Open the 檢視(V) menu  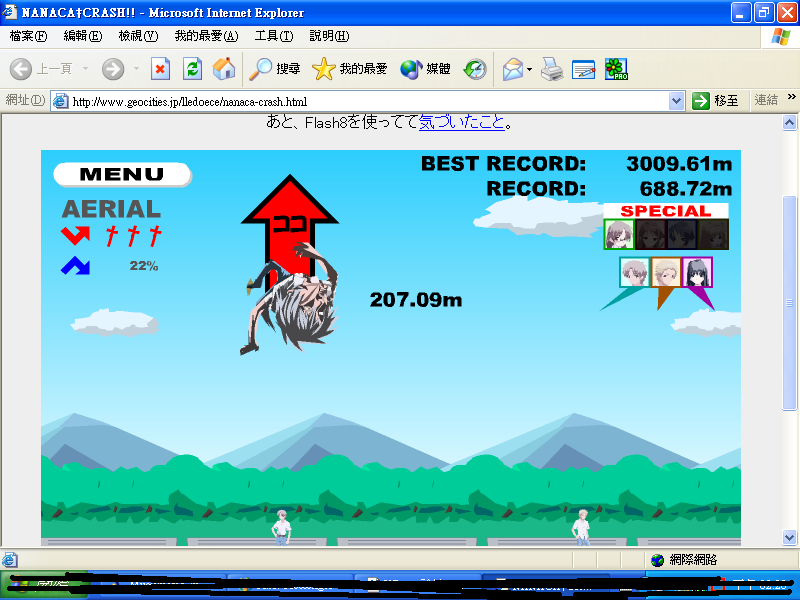pos(138,36)
